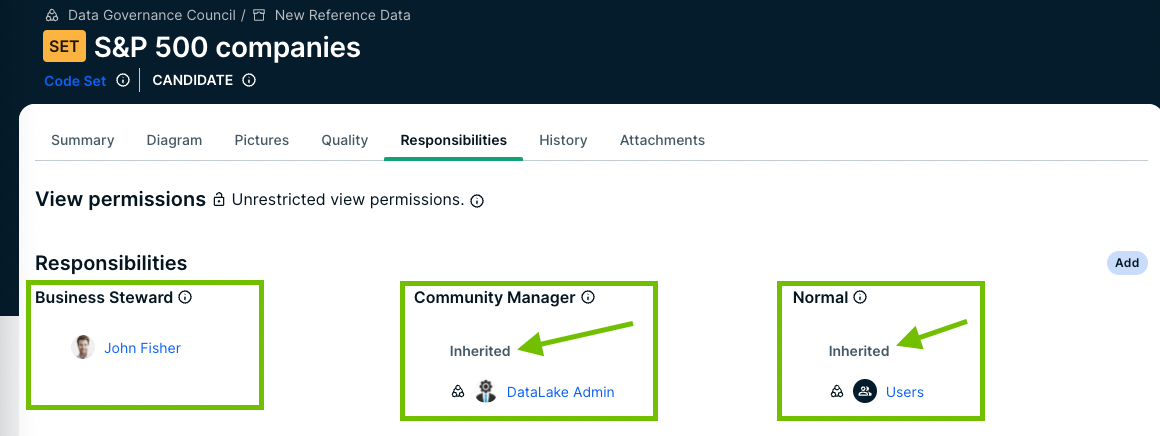Click info icon next to Business Steward
Viewport: 1160px width, 436px height.
pyautogui.click(x=185, y=297)
